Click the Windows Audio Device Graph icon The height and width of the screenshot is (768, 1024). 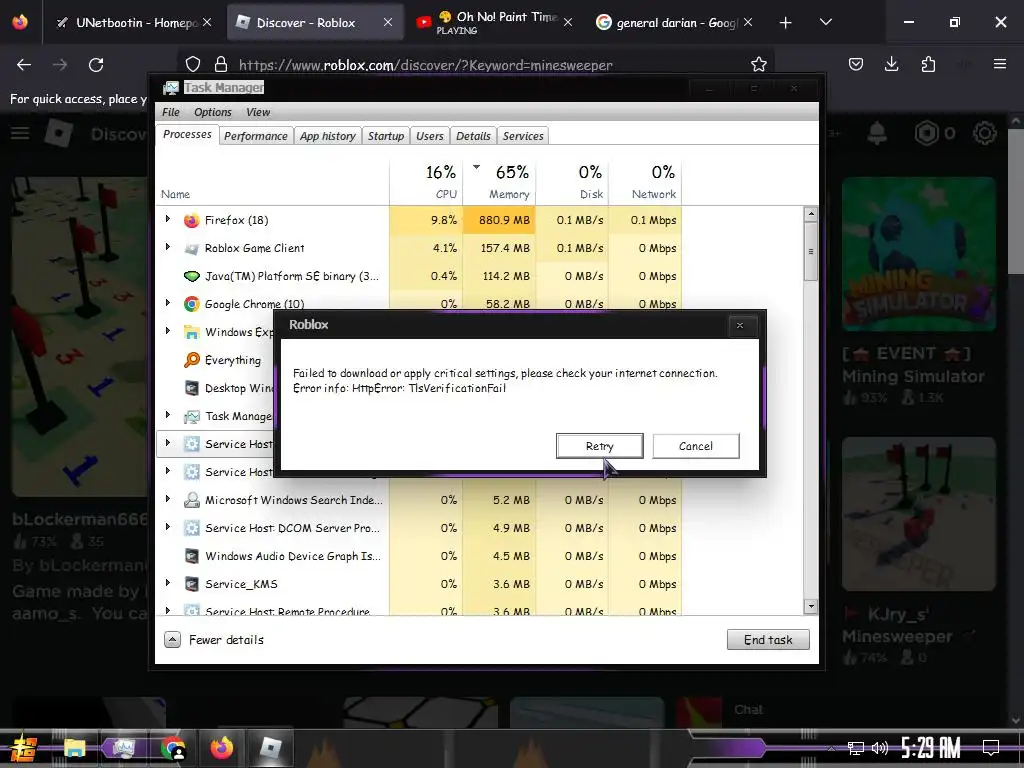(191, 556)
